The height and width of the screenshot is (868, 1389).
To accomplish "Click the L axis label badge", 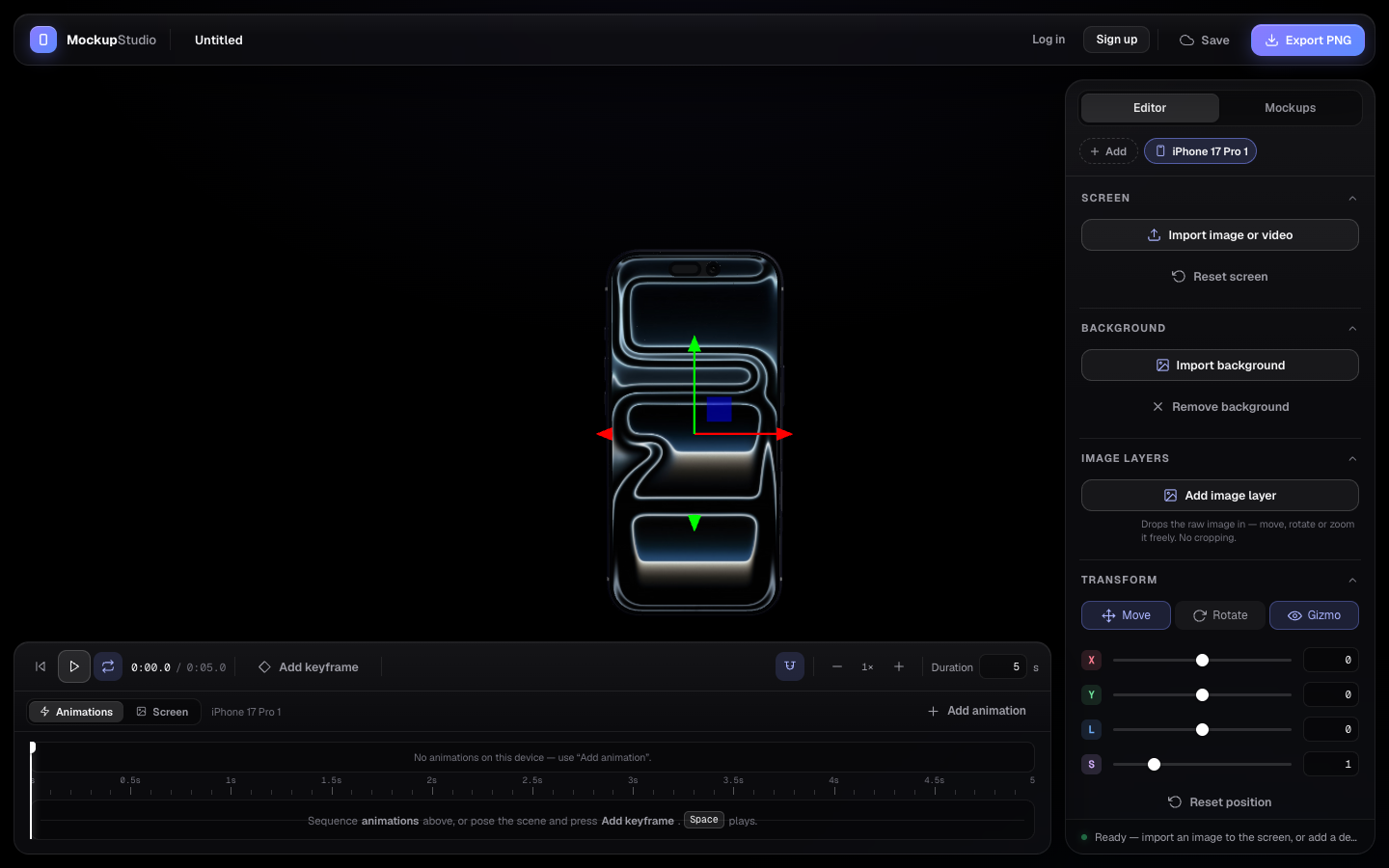I will 1092,729.
